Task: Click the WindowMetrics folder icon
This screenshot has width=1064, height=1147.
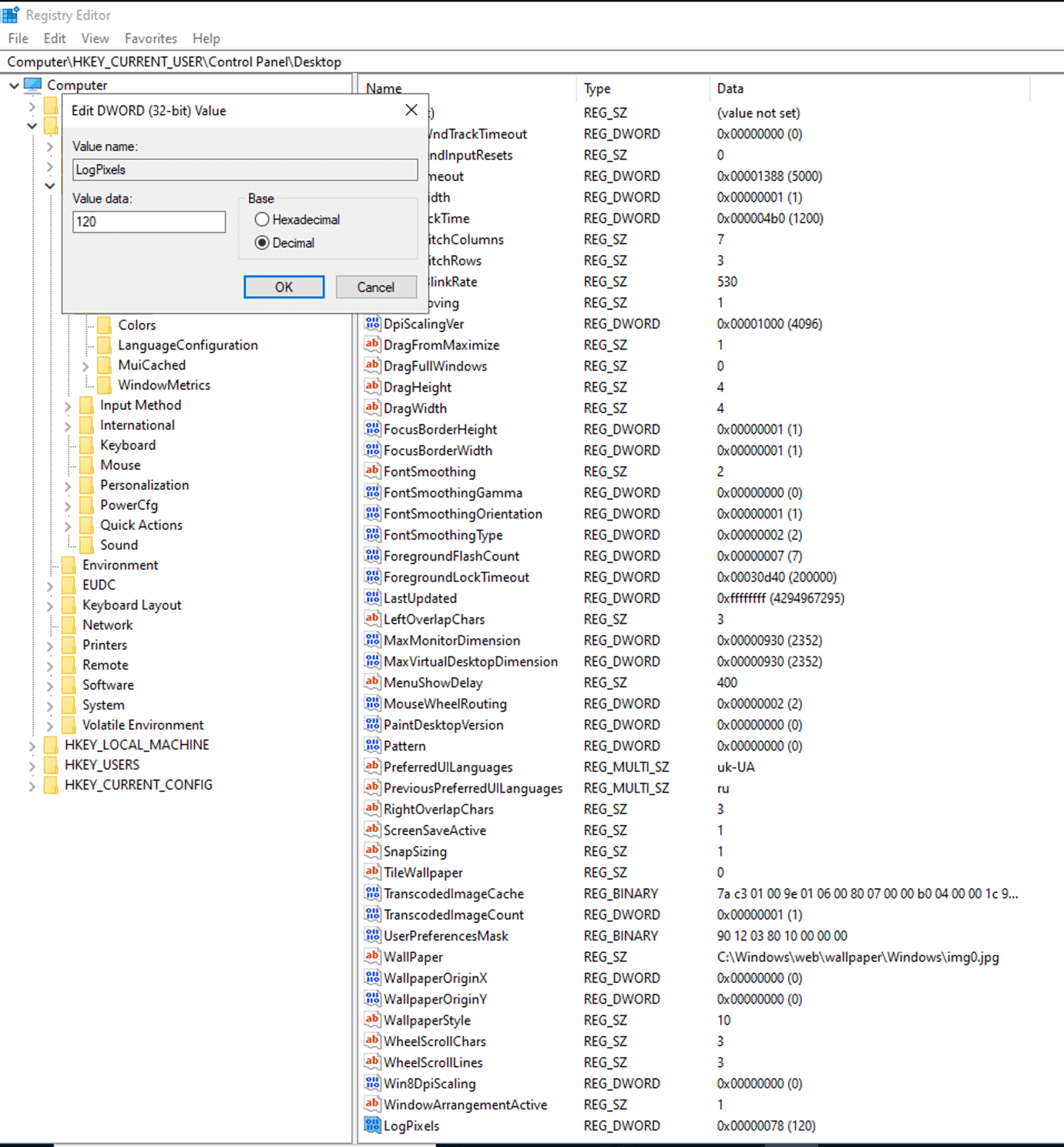Action: click(x=106, y=385)
